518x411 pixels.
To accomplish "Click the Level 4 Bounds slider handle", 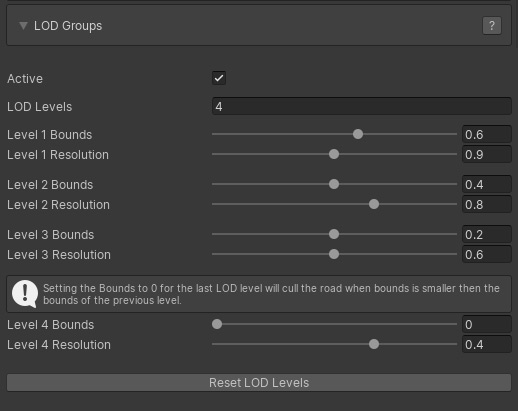I will click(x=217, y=324).
